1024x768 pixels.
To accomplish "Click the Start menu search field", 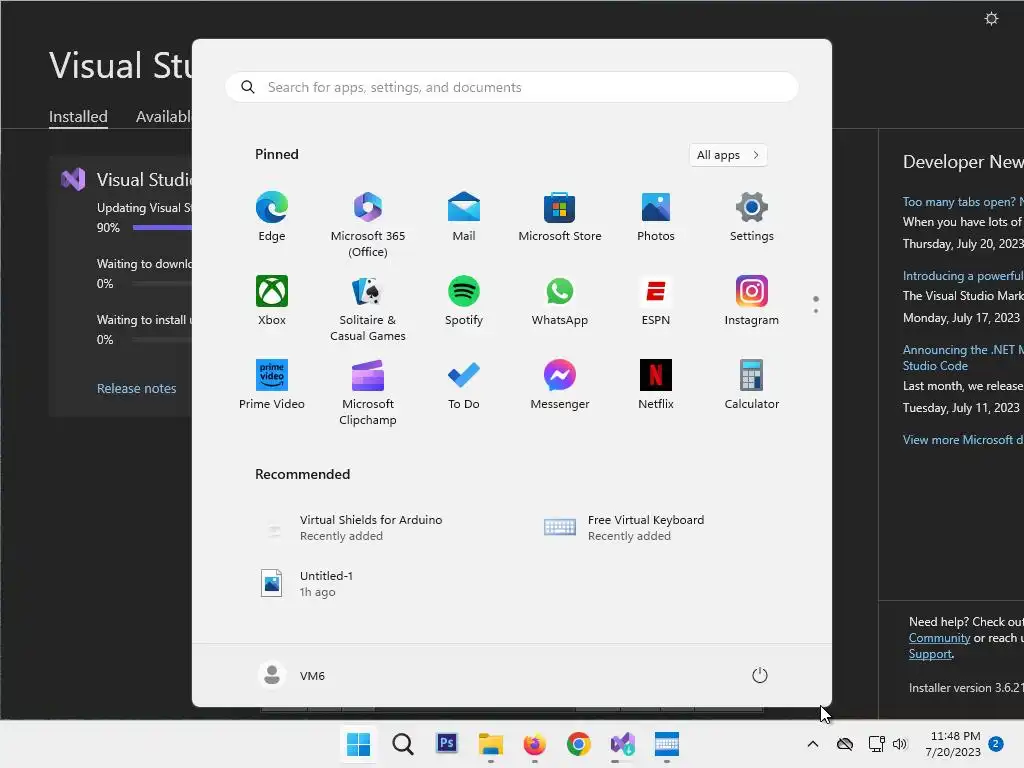I will pos(512,87).
